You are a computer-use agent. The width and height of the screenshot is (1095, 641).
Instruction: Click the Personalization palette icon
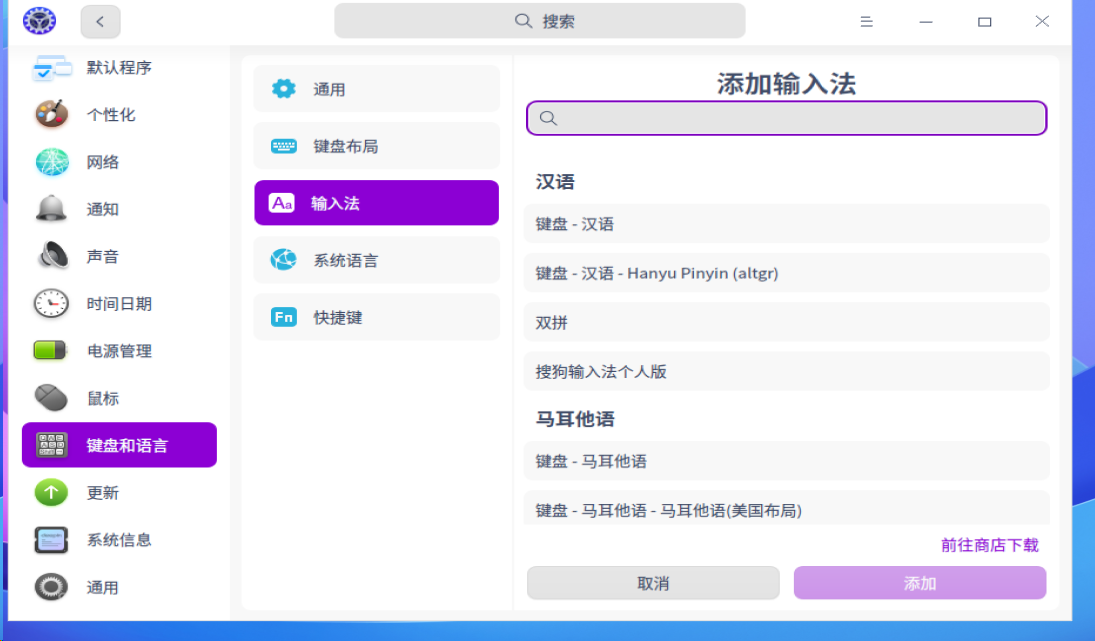tap(52, 115)
